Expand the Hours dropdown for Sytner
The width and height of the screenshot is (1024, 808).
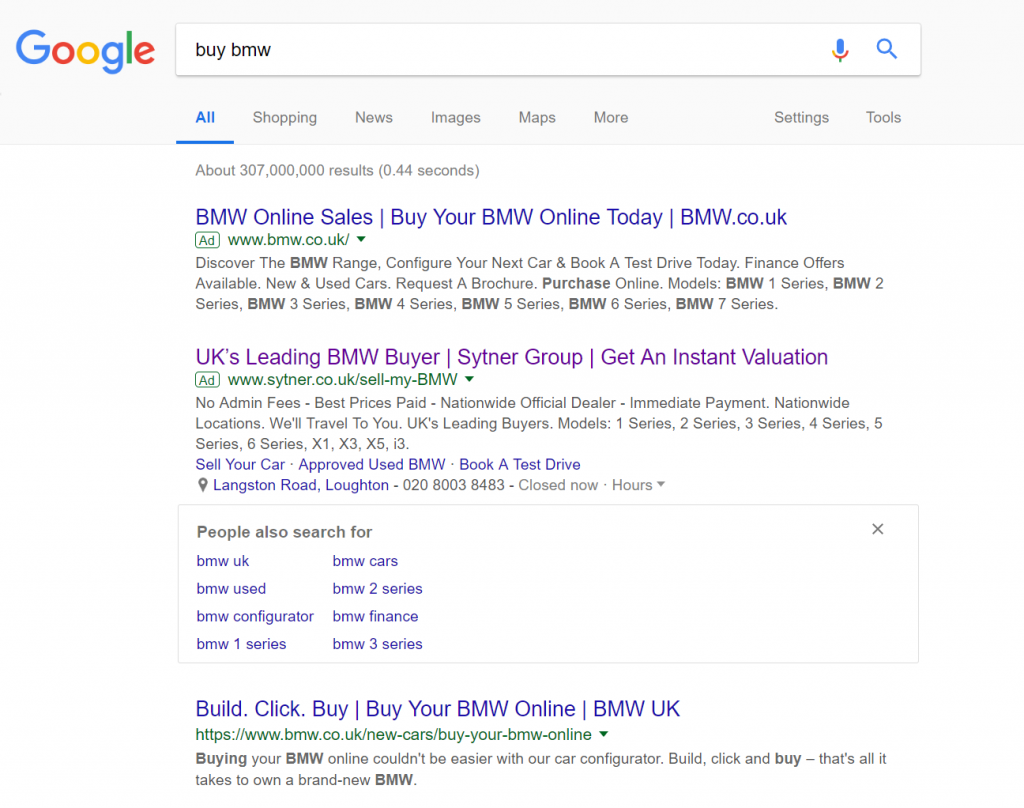tap(638, 485)
